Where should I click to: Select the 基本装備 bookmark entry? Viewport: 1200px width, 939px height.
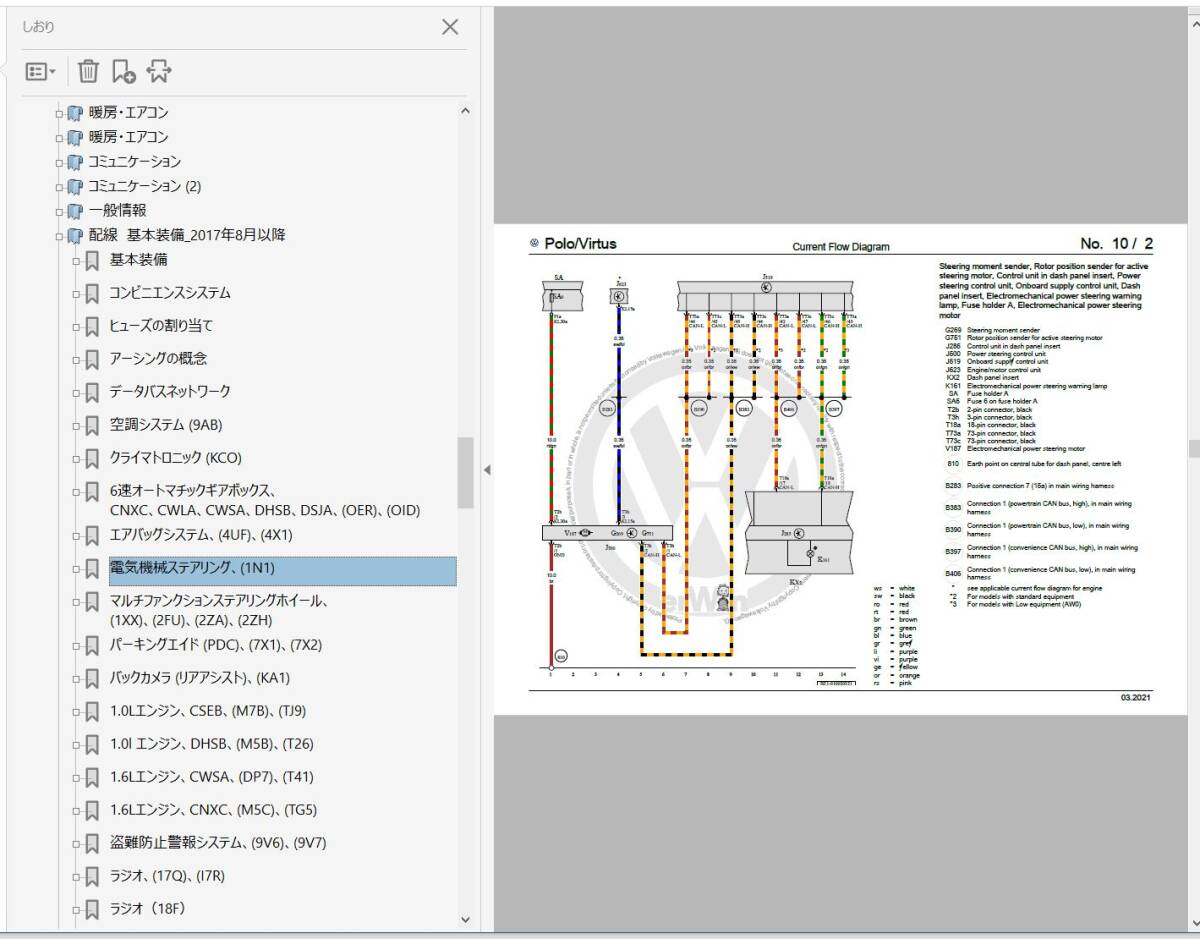pos(138,260)
